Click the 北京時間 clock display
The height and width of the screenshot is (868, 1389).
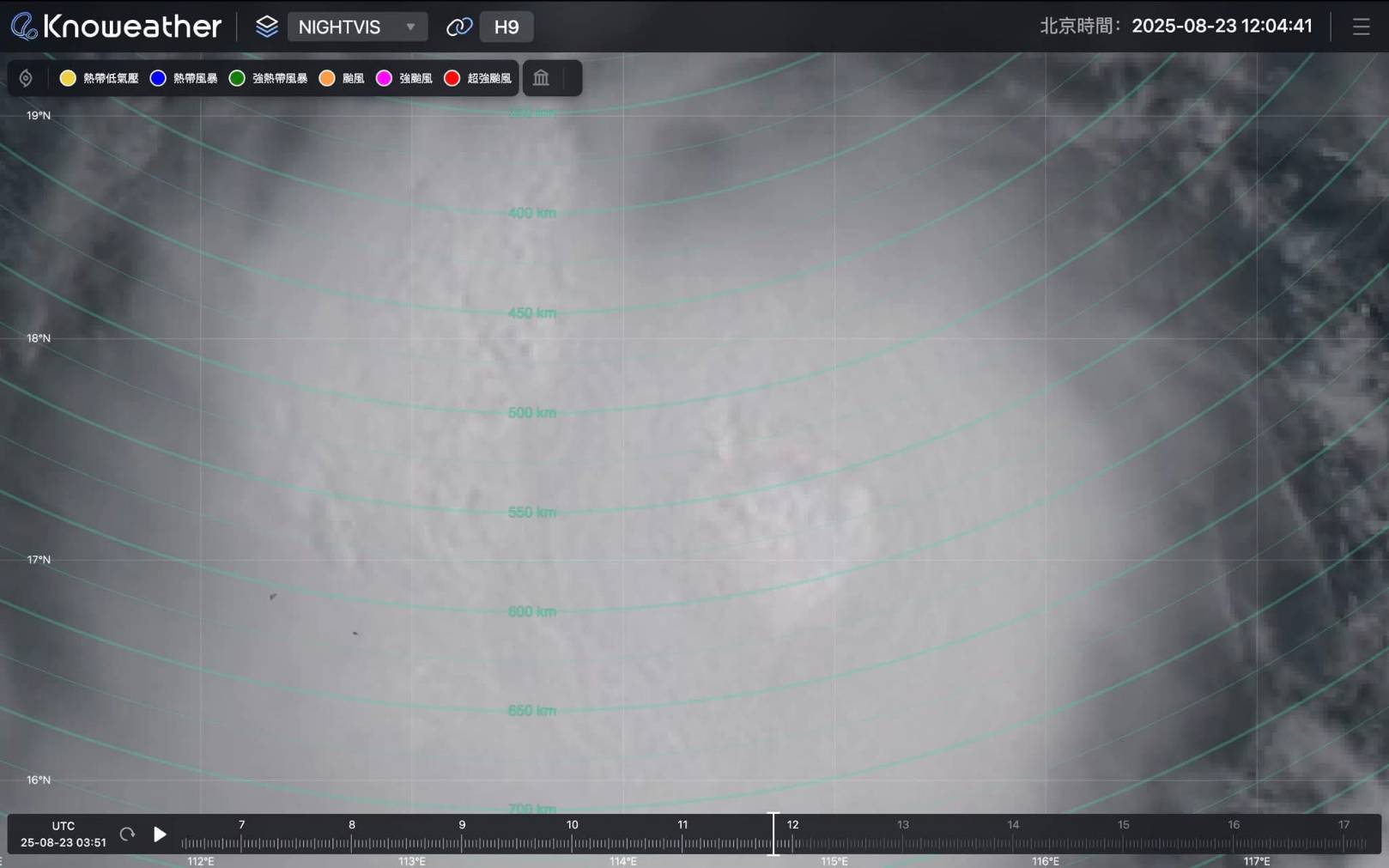click(x=1176, y=26)
